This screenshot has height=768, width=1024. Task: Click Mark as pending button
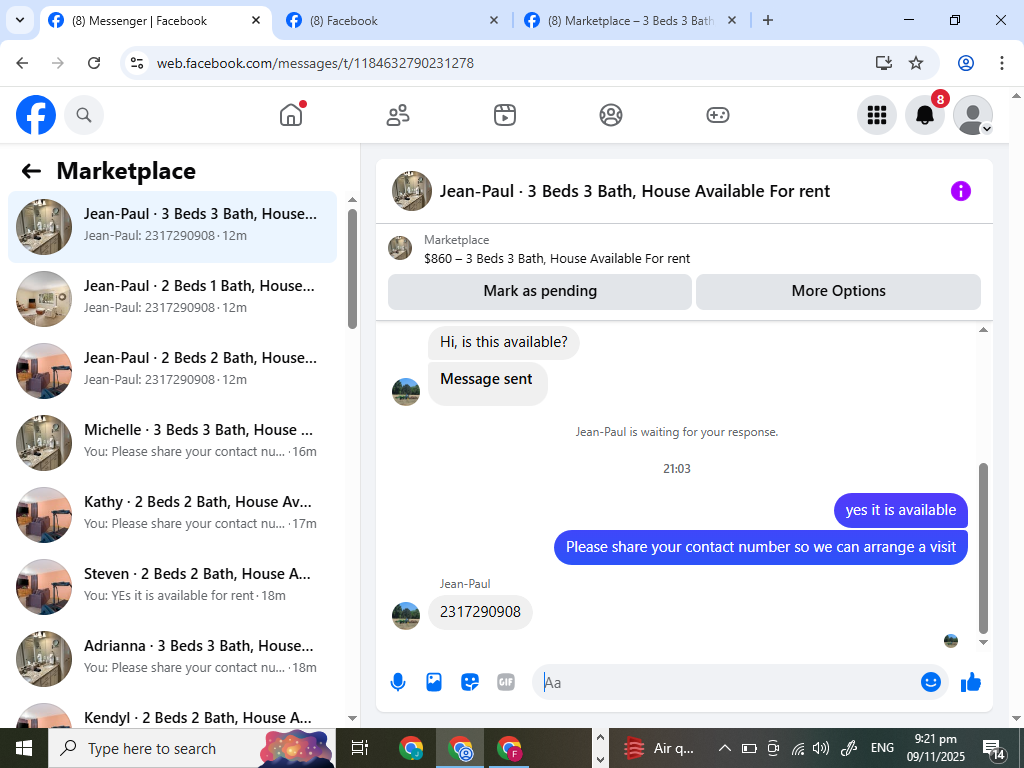tap(540, 291)
